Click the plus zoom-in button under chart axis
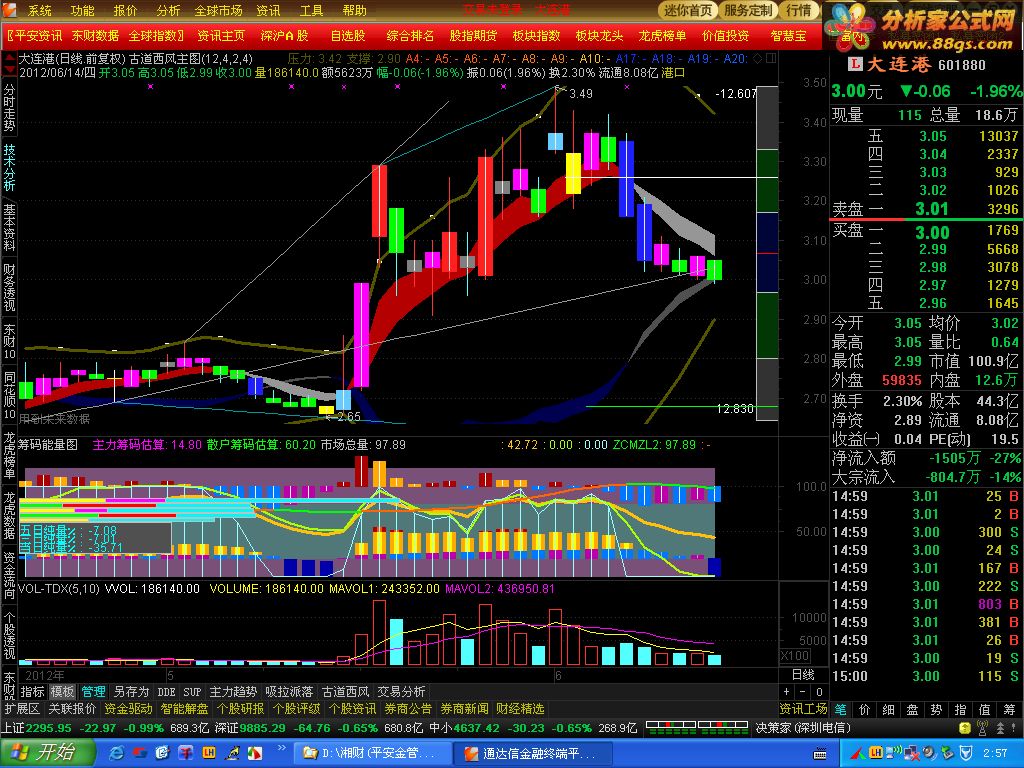This screenshot has width=1024, height=768. 786,692
